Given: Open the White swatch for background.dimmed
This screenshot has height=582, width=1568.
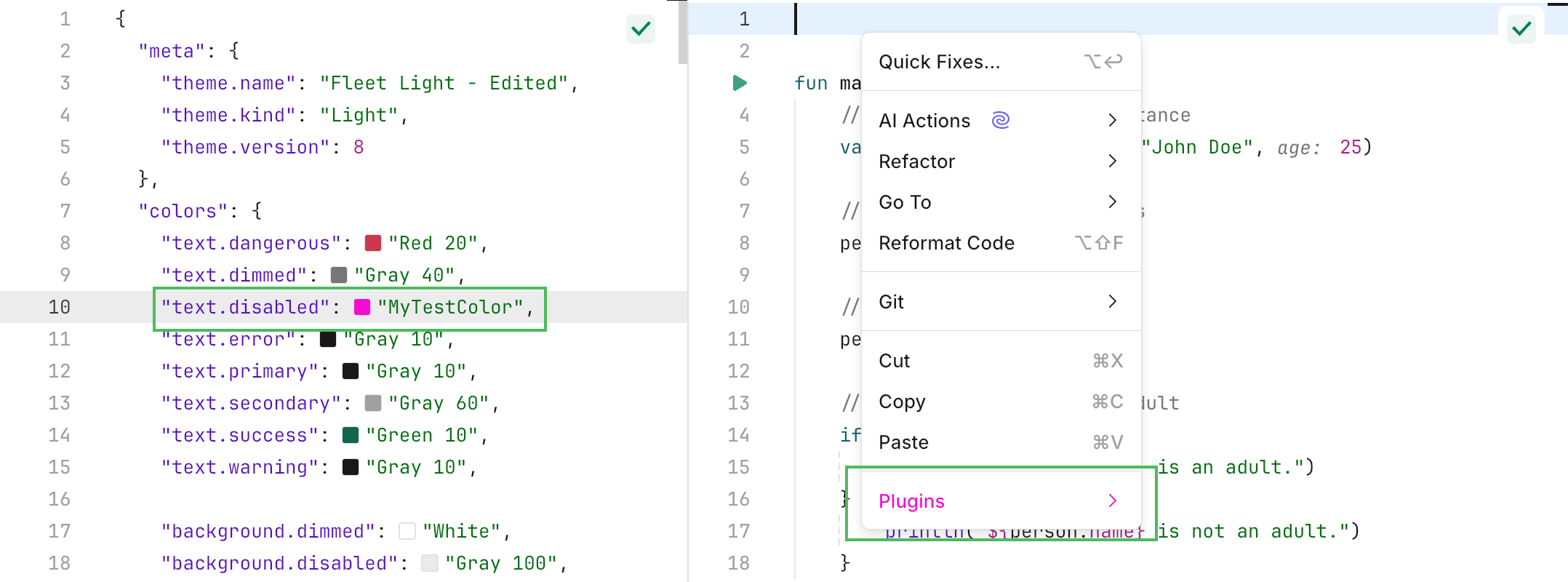Looking at the screenshot, I should [407, 531].
